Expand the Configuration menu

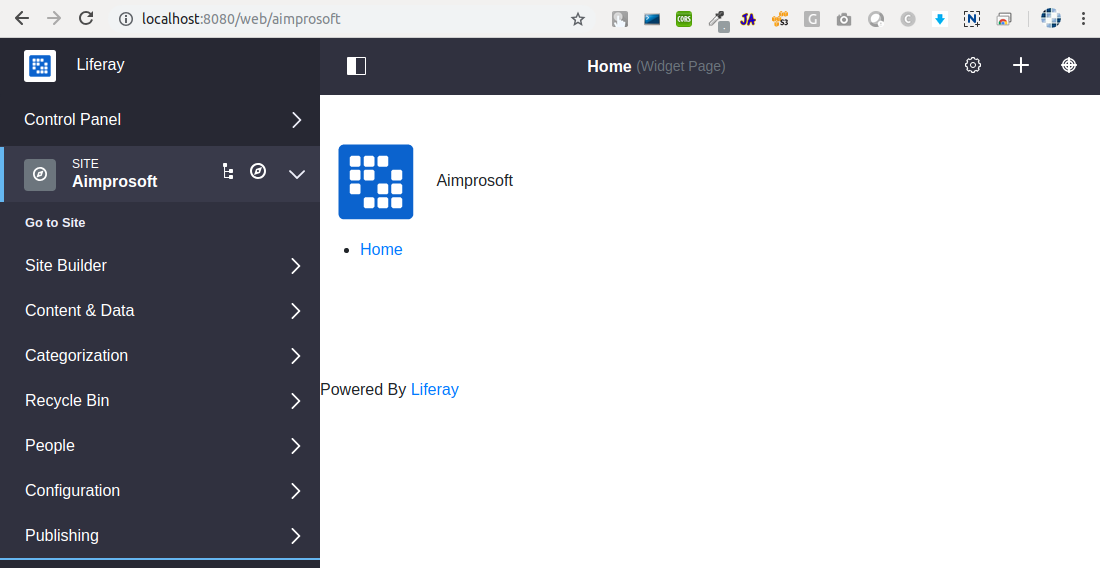click(296, 490)
